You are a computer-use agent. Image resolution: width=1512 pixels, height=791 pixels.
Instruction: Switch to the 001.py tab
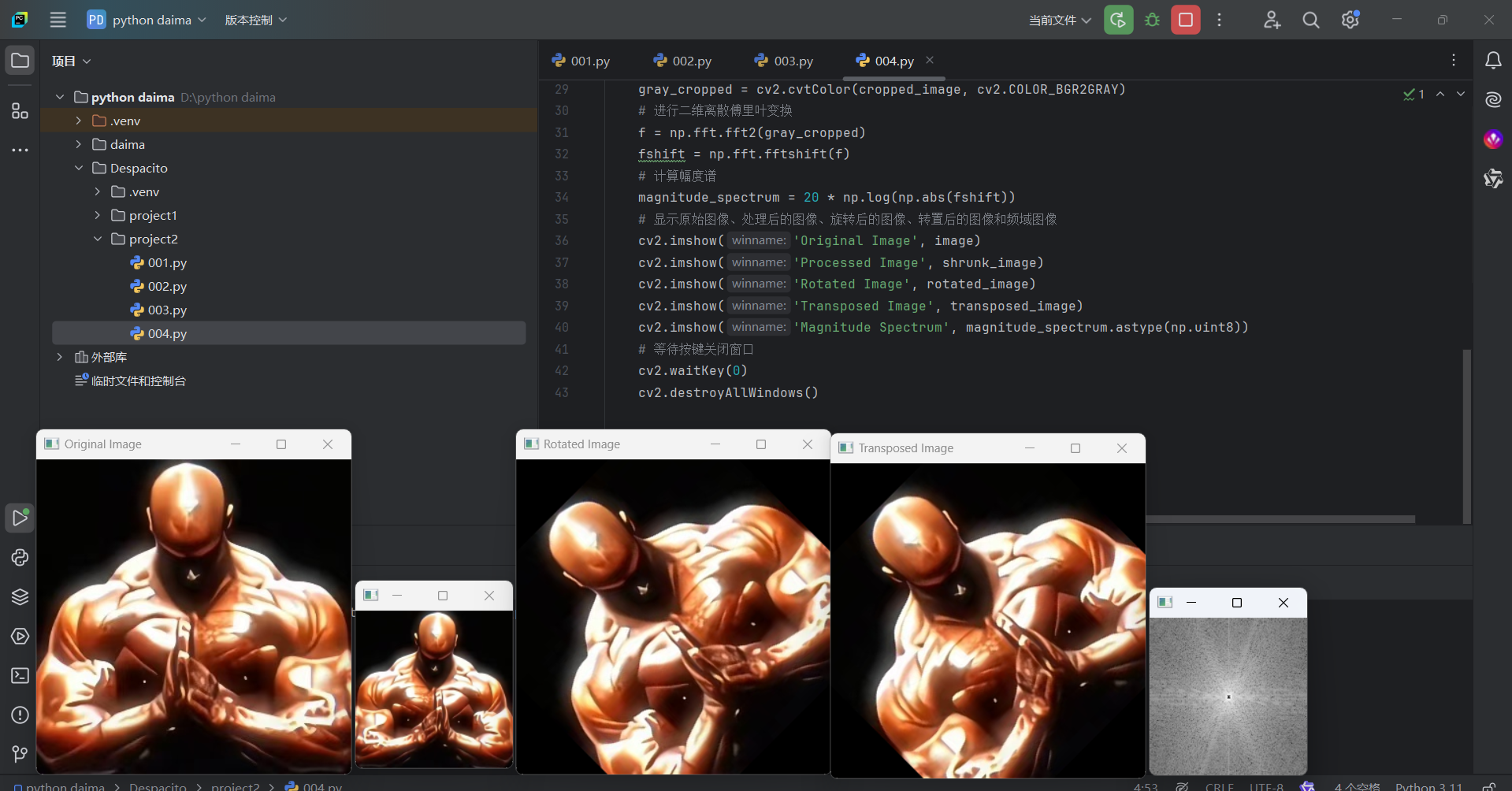pyautogui.click(x=581, y=61)
